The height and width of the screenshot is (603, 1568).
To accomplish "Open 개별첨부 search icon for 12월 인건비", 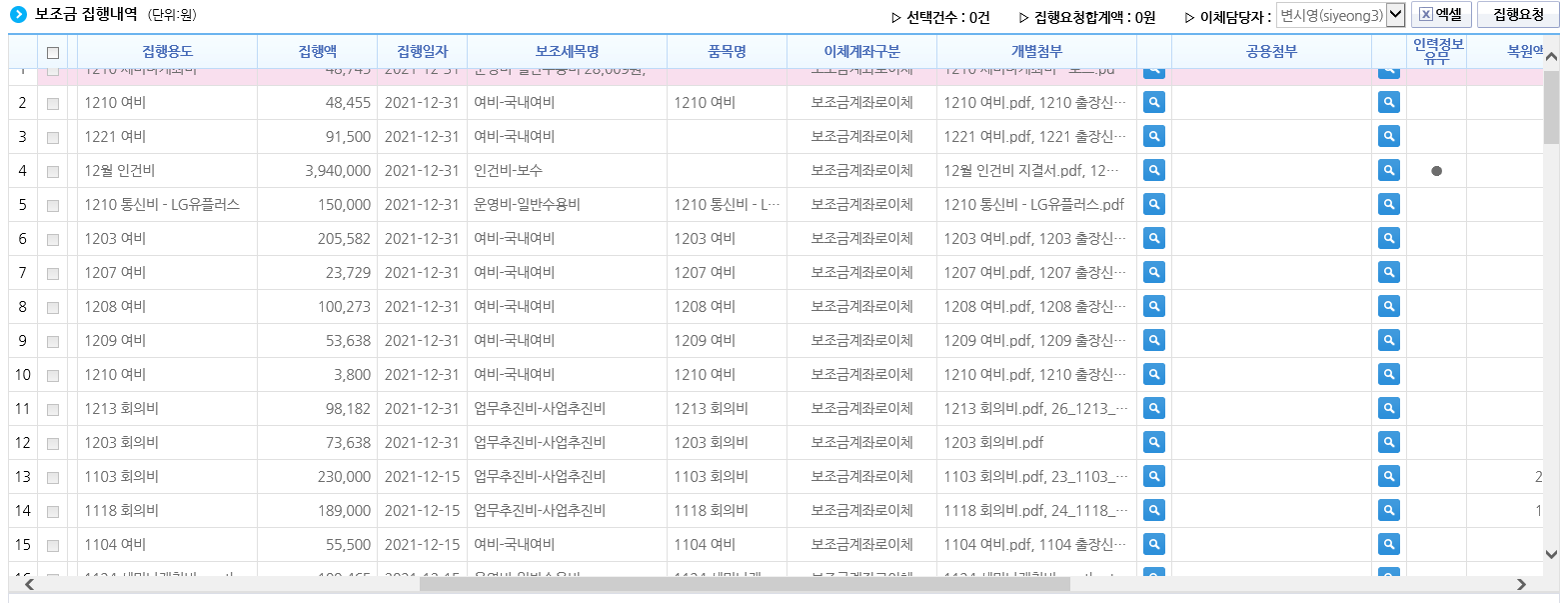I will tap(1154, 170).
